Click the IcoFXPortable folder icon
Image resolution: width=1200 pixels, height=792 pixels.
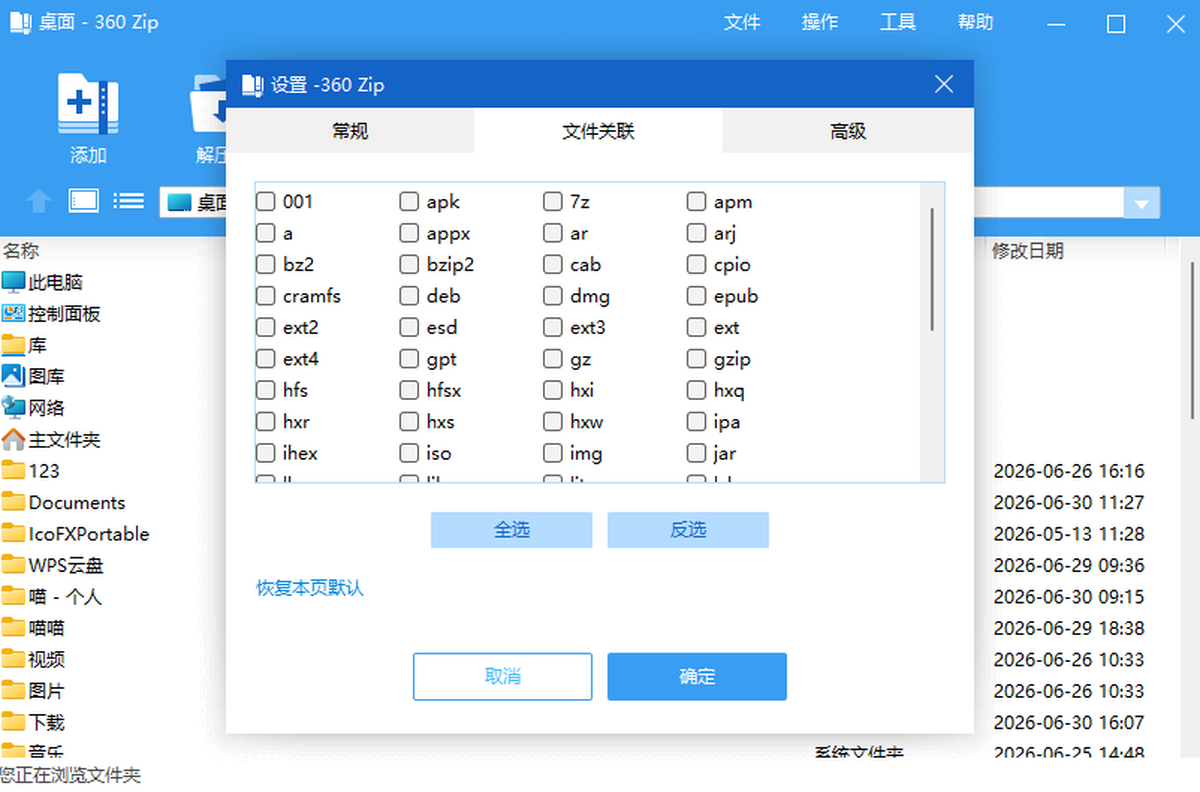(x=13, y=534)
